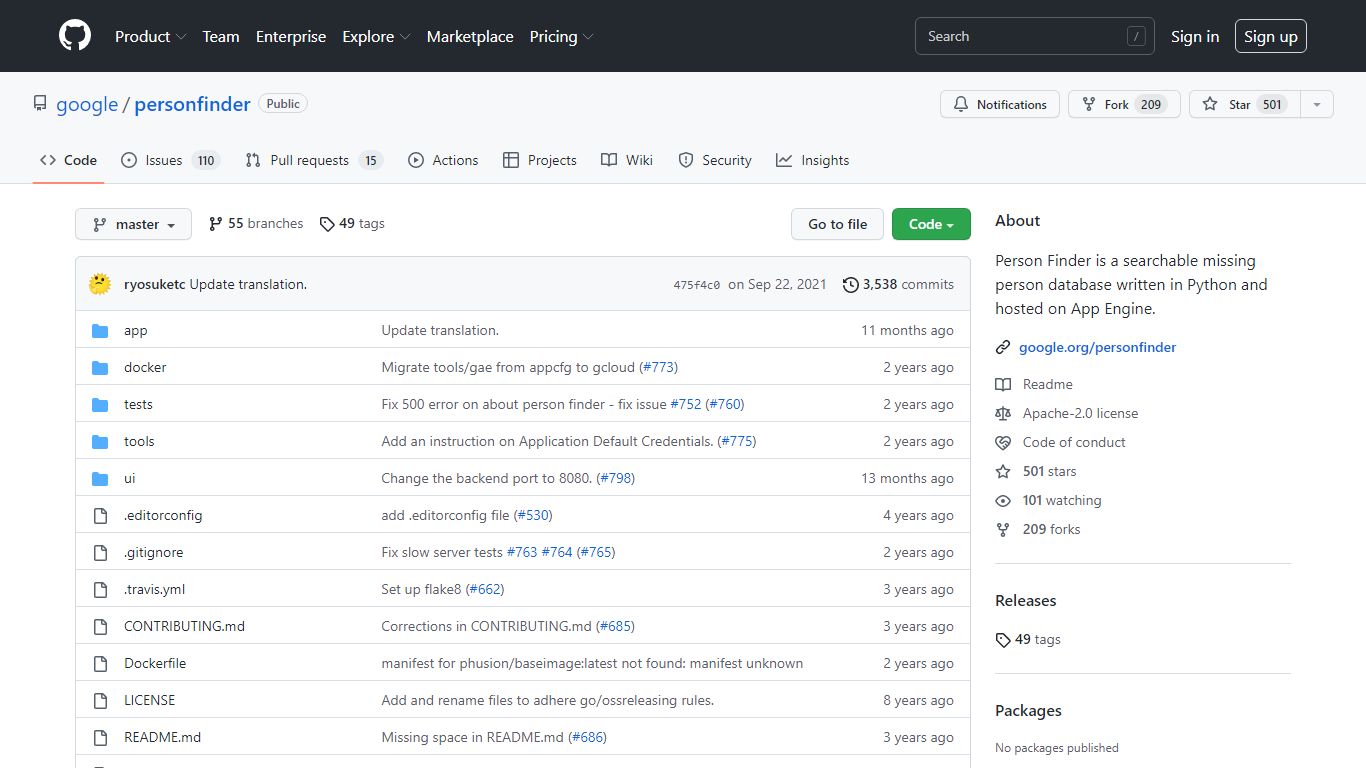1366x768 pixels.
Task: Click the Go to file button
Action: click(x=838, y=224)
